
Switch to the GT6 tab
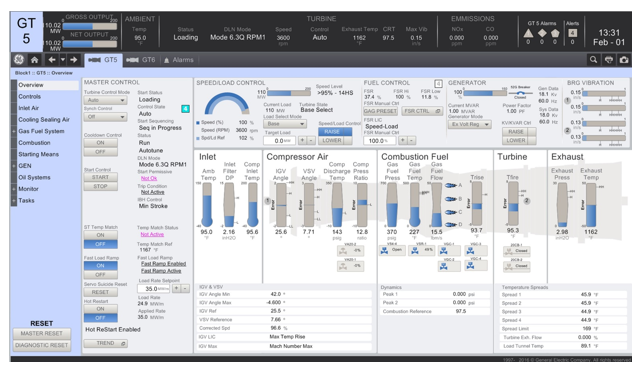pyautogui.click(x=141, y=60)
